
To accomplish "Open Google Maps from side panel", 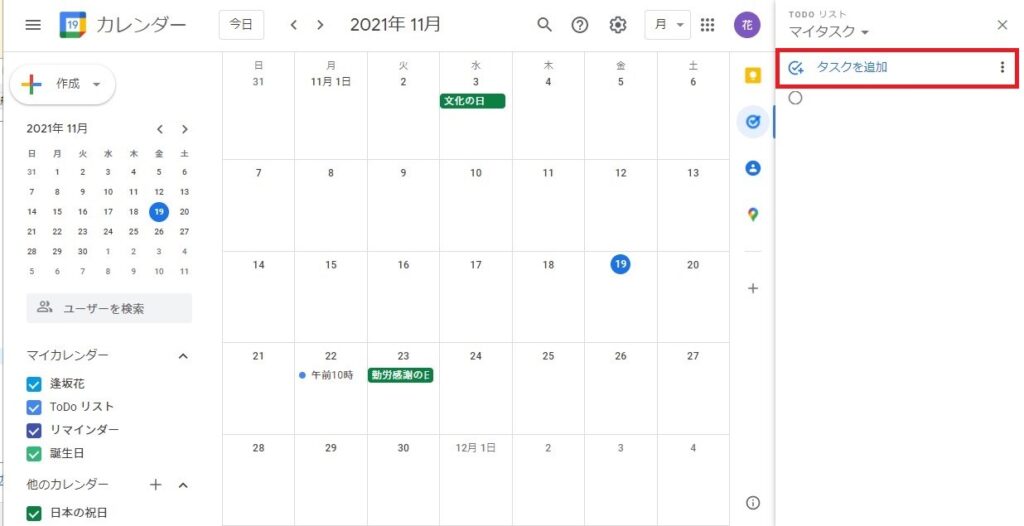I will tap(753, 214).
